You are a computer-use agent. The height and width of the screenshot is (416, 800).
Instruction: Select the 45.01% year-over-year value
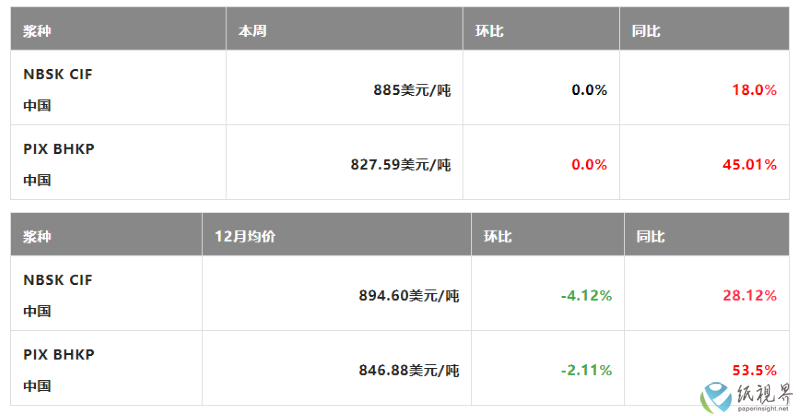749,165
